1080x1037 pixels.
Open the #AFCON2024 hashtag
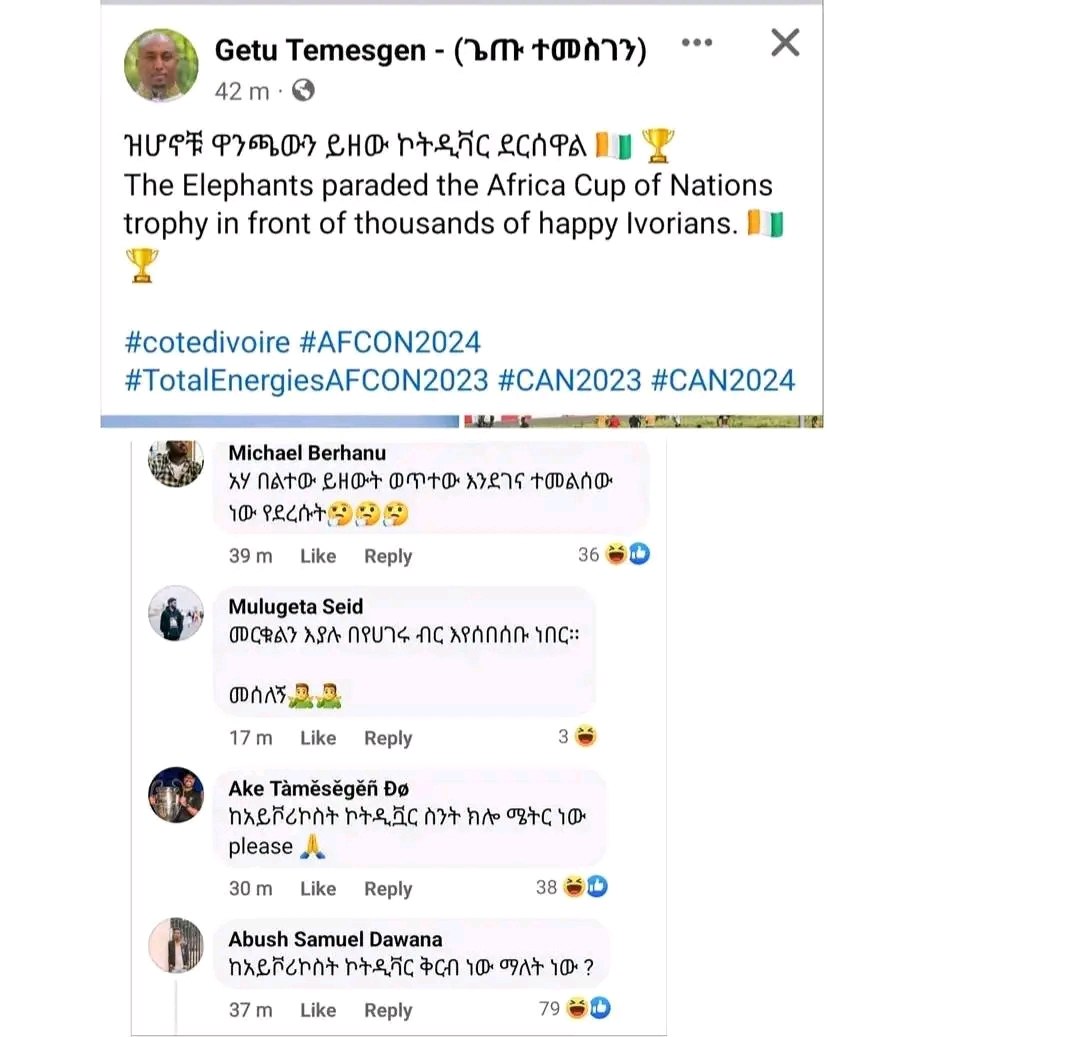(390, 342)
